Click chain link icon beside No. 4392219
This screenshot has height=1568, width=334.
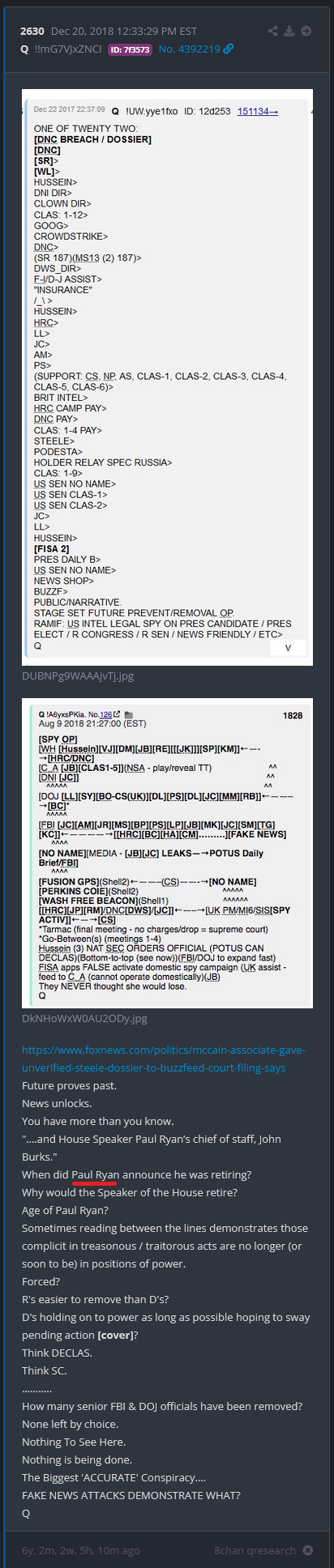click(229, 49)
